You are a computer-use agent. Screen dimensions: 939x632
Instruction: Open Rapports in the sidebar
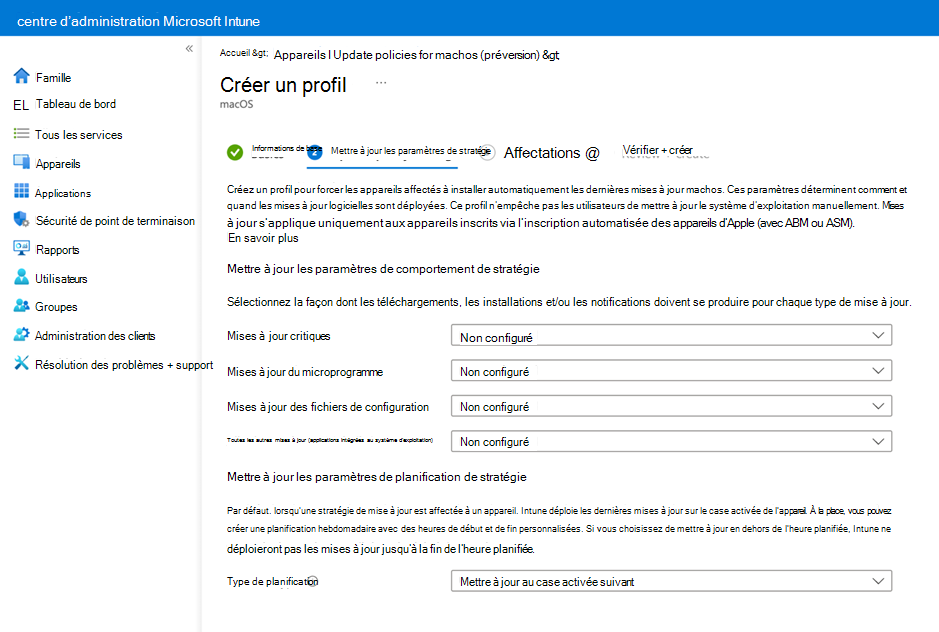[x=57, y=250]
